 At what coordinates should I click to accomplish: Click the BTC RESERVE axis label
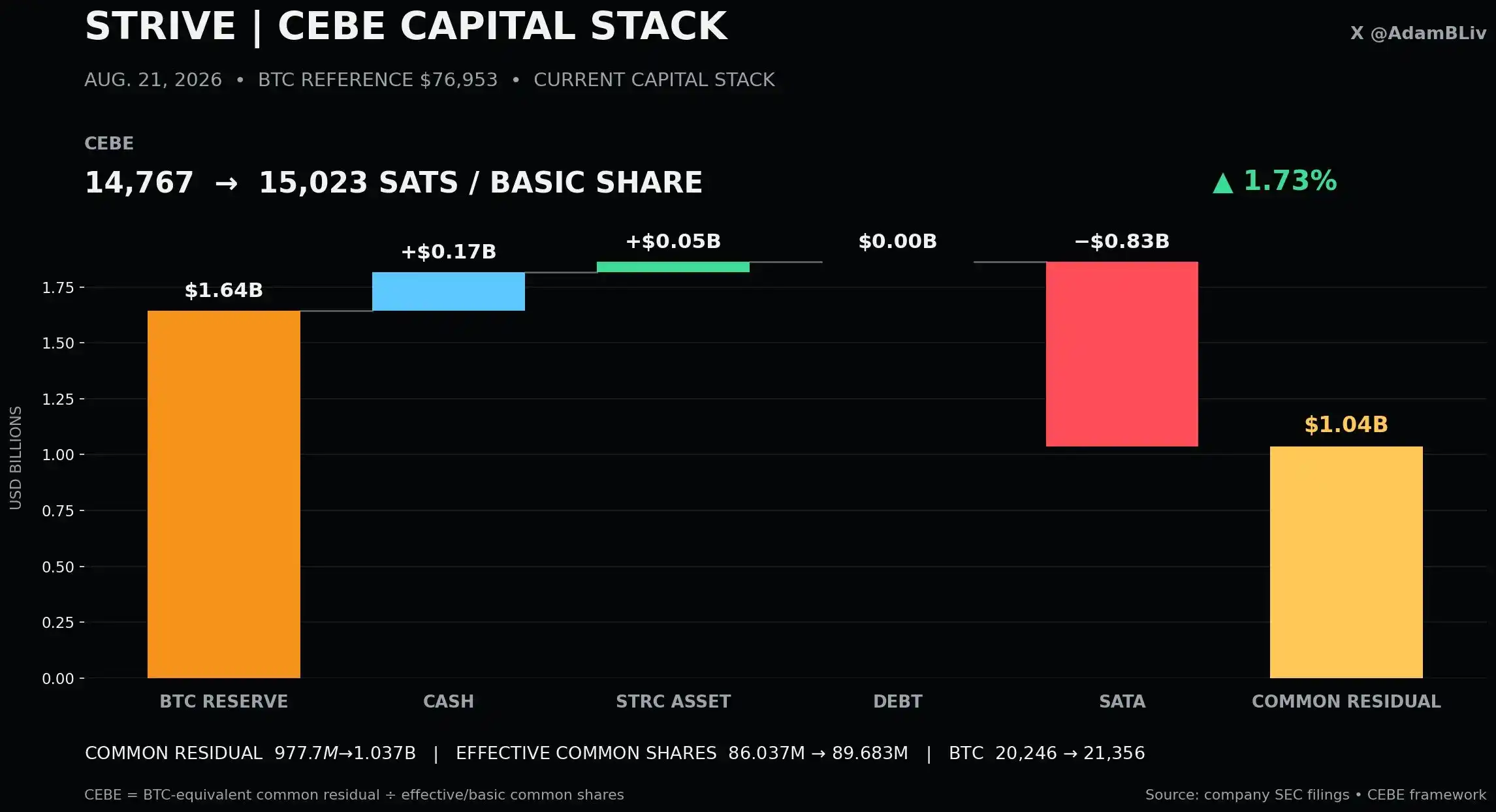[224, 702]
